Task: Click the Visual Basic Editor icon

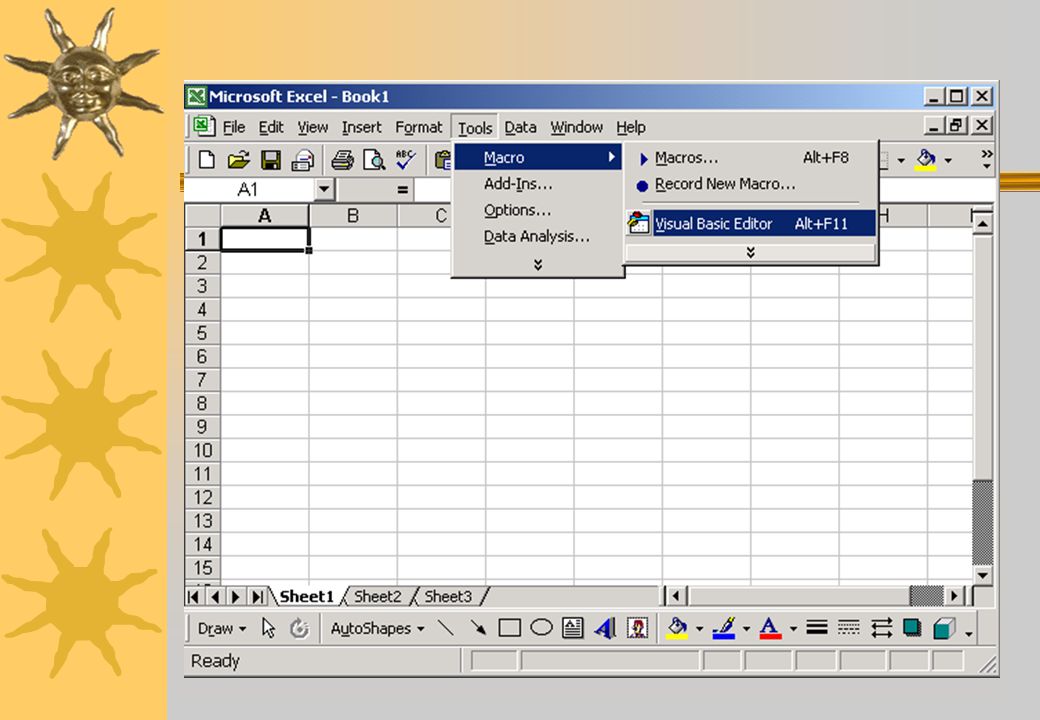Action: (638, 223)
